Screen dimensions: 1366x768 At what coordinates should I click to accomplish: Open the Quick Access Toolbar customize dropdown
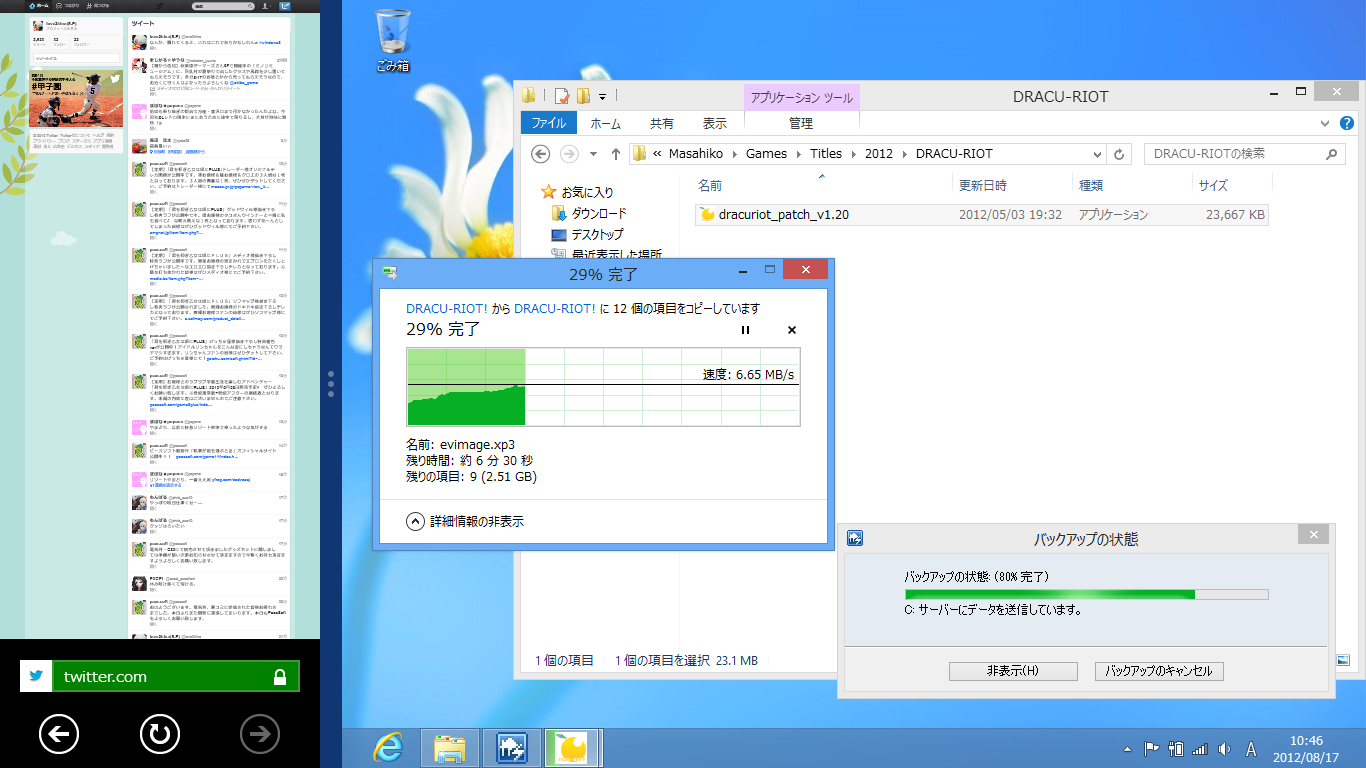tap(602, 97)
